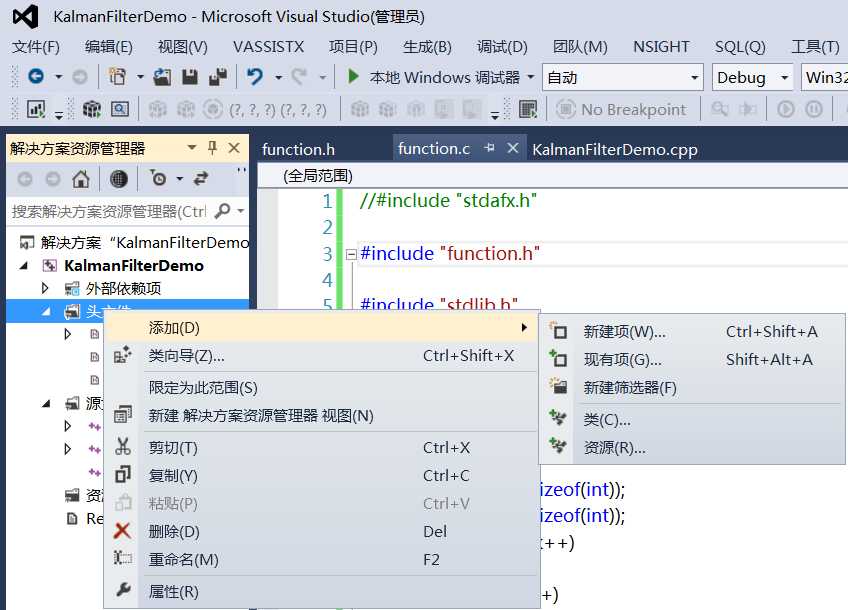Choose 新建项(W)... in Add submenu

pos(692,331)
